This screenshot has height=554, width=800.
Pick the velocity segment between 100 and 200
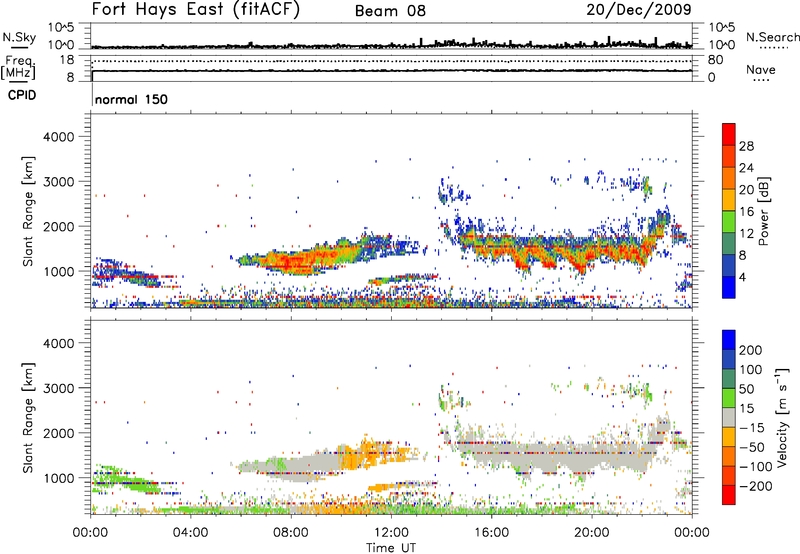pyautogui.click(x=729, y=359)
